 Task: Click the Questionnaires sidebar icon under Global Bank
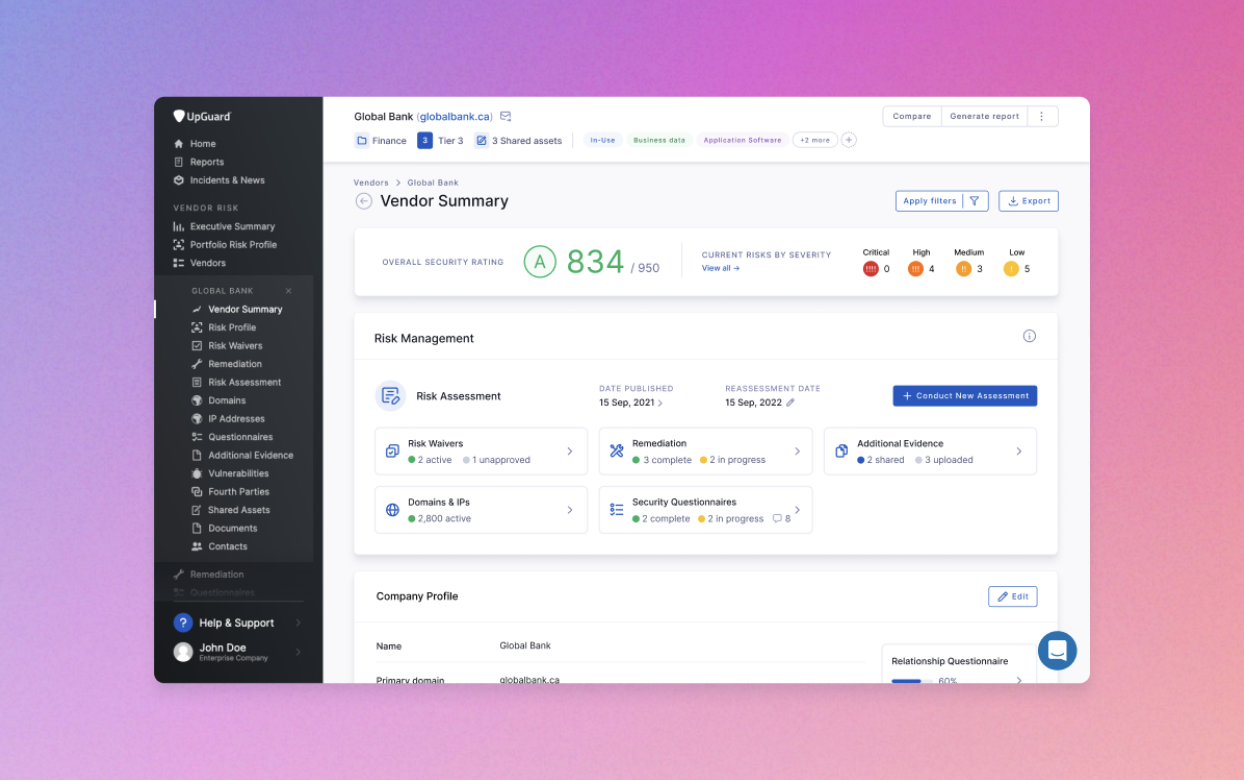(197, 437)
